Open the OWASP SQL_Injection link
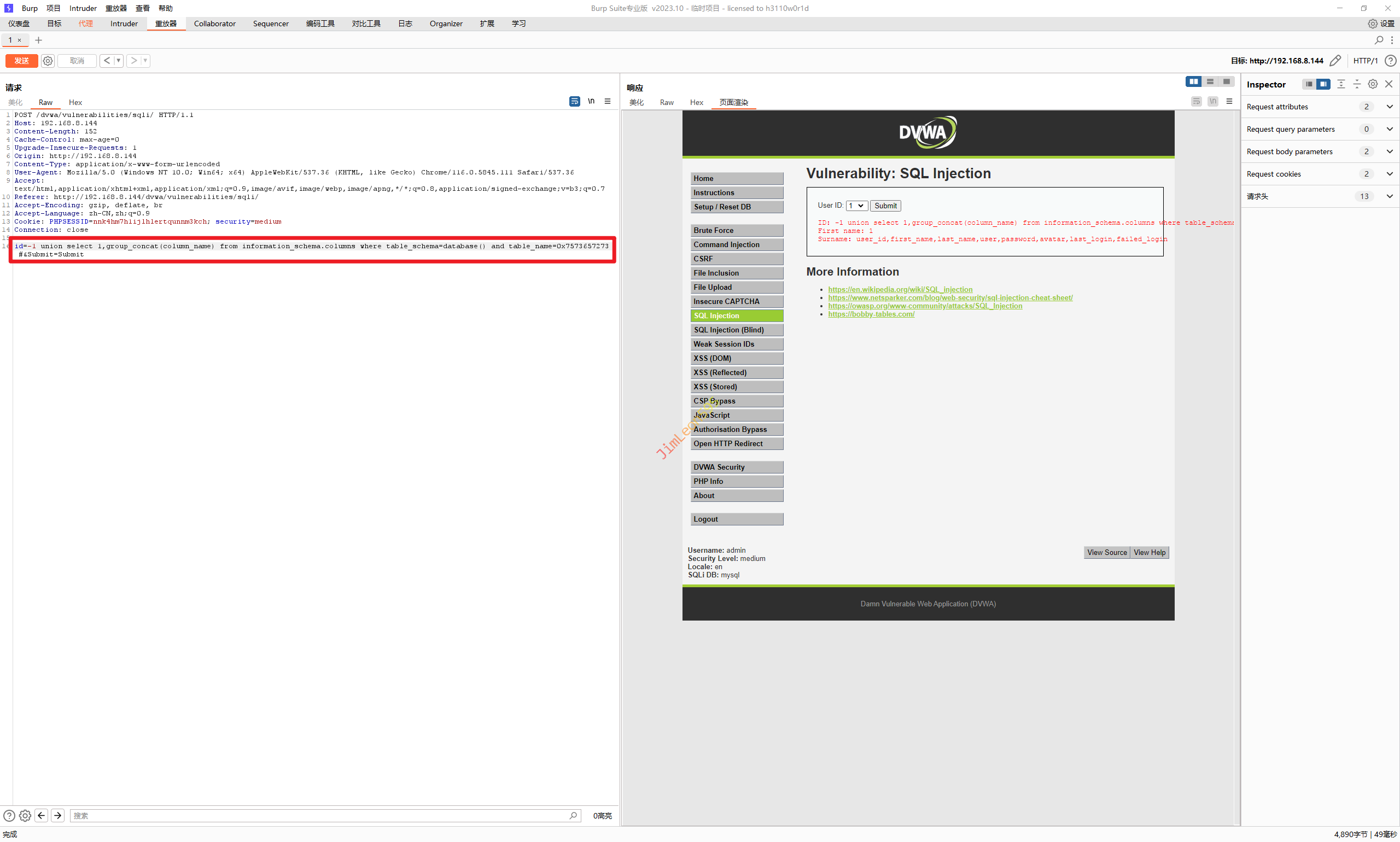The image size is (1400, 842). click(924, 306)
